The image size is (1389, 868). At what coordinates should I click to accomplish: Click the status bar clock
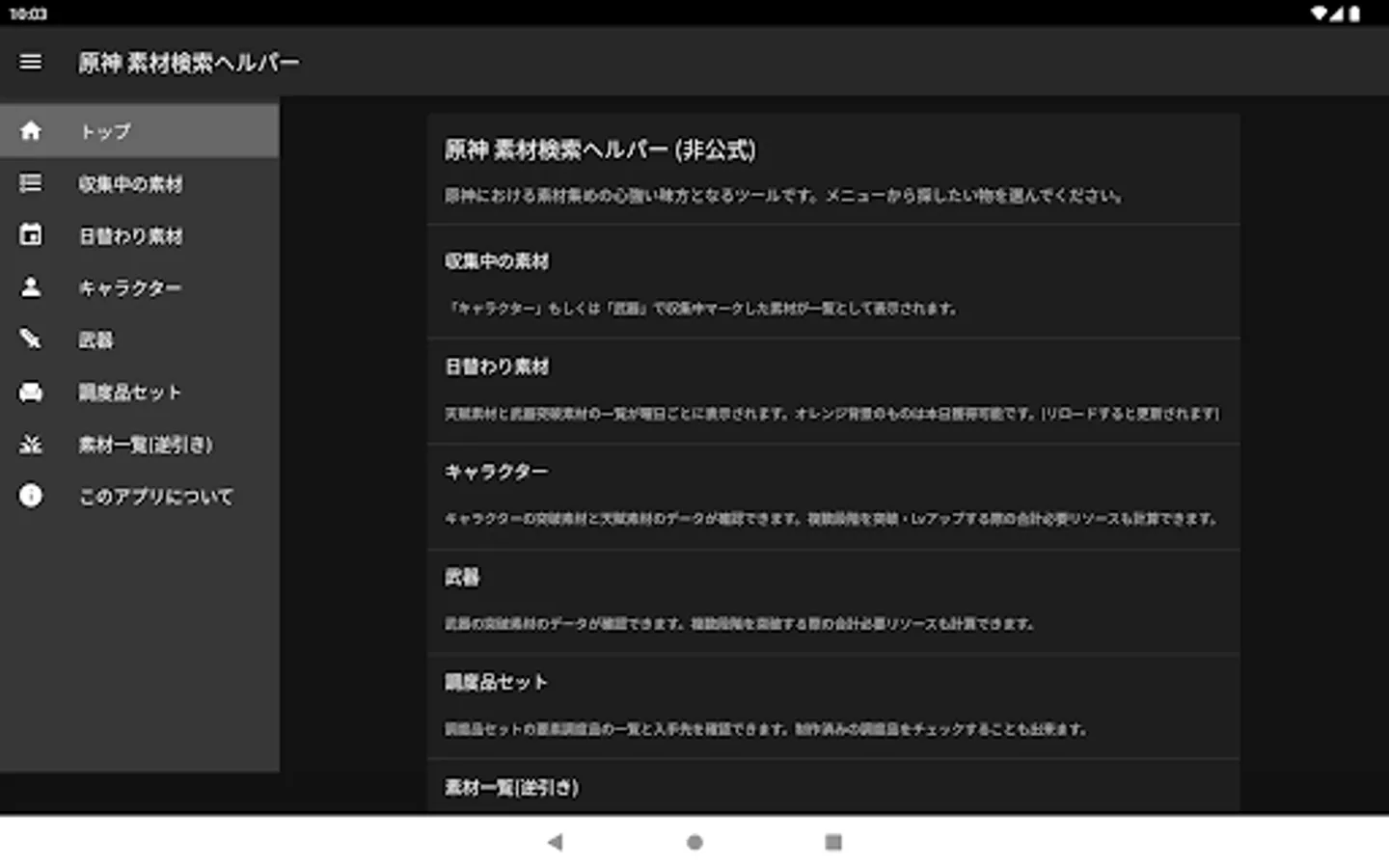28,14
